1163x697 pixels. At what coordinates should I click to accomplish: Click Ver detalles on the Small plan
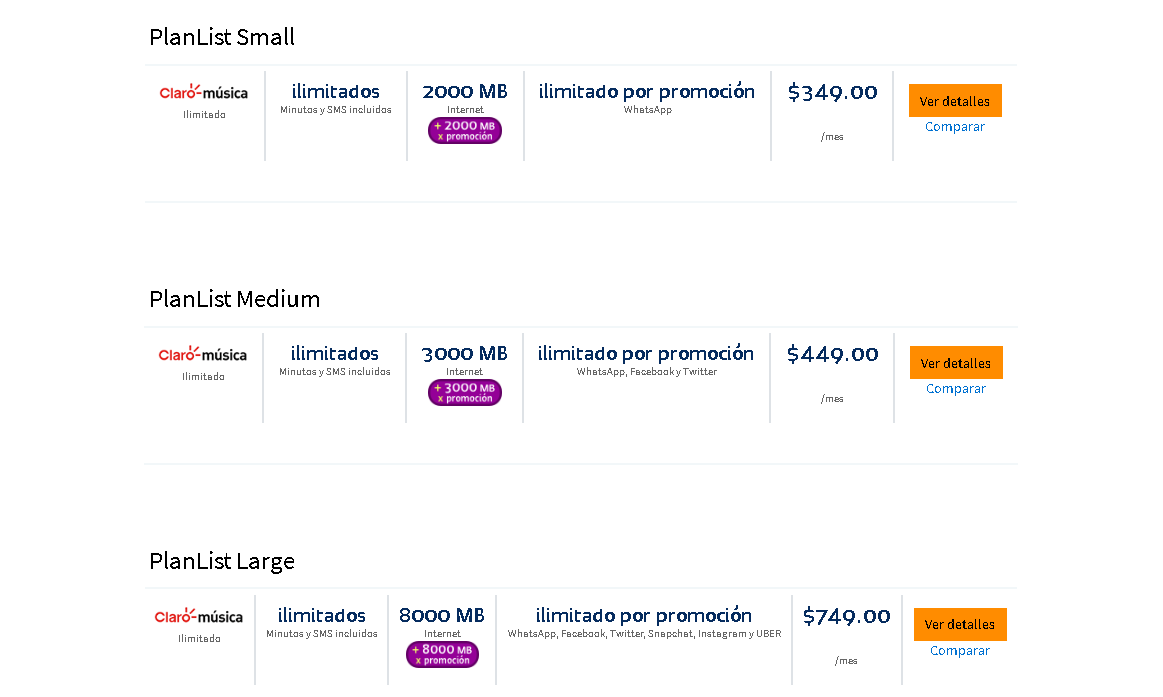pos(955,100)
